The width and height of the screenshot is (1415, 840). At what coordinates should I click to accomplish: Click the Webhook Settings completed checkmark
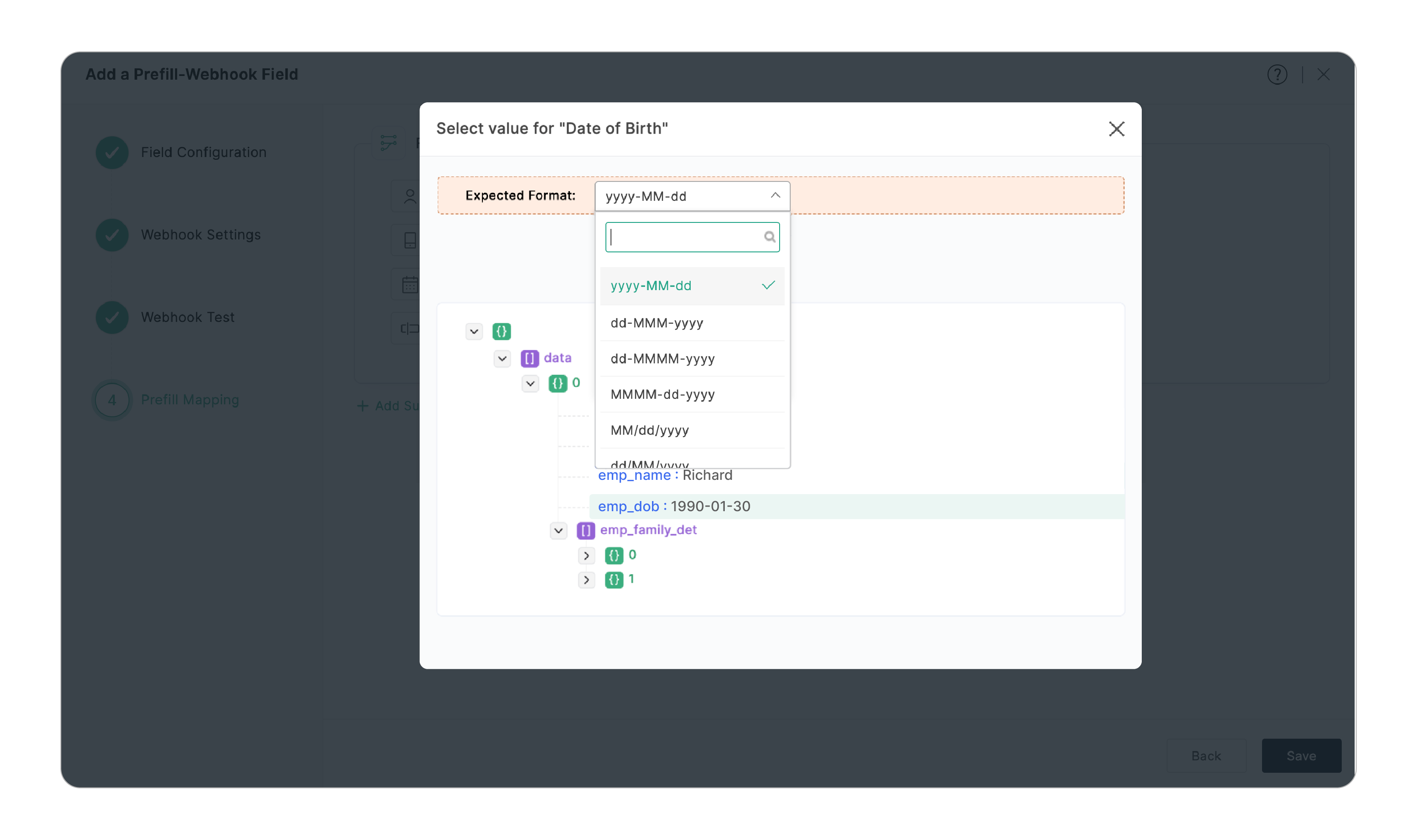tap(112, 234)
